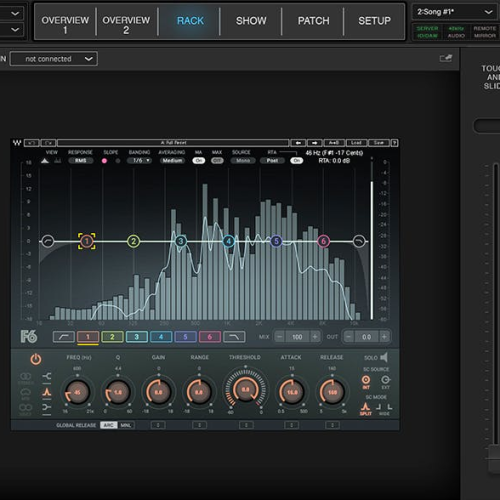Toggle the MAX Off switch
500x500 pixels.
coord(217,161)
